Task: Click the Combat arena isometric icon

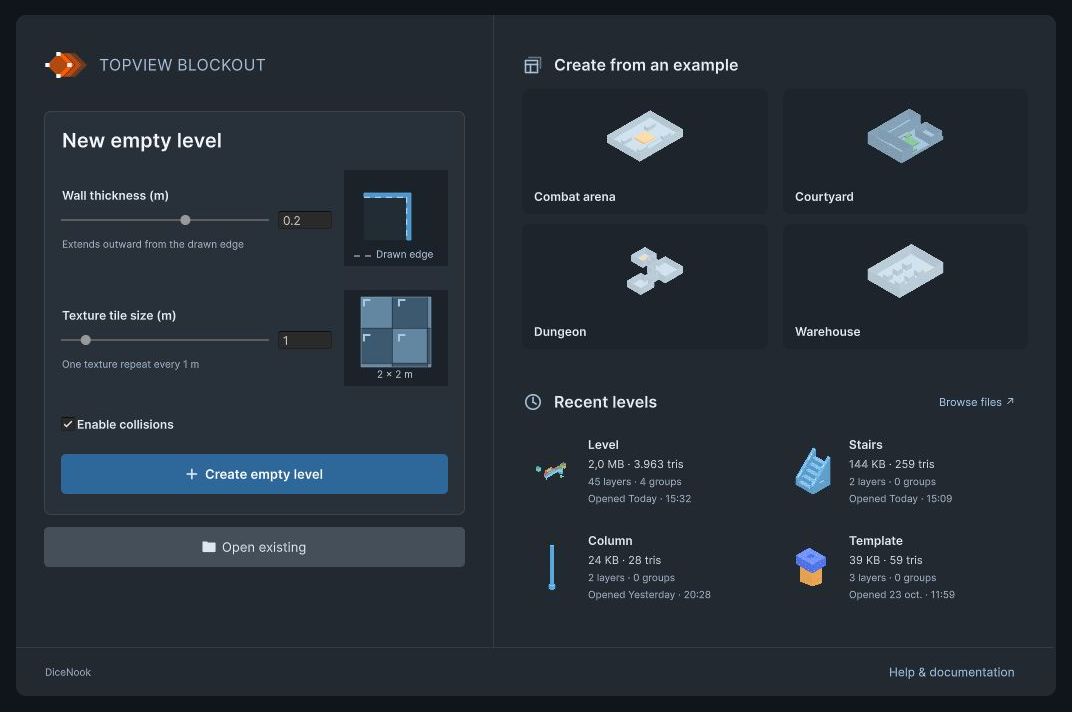Action: coord(645,135)
